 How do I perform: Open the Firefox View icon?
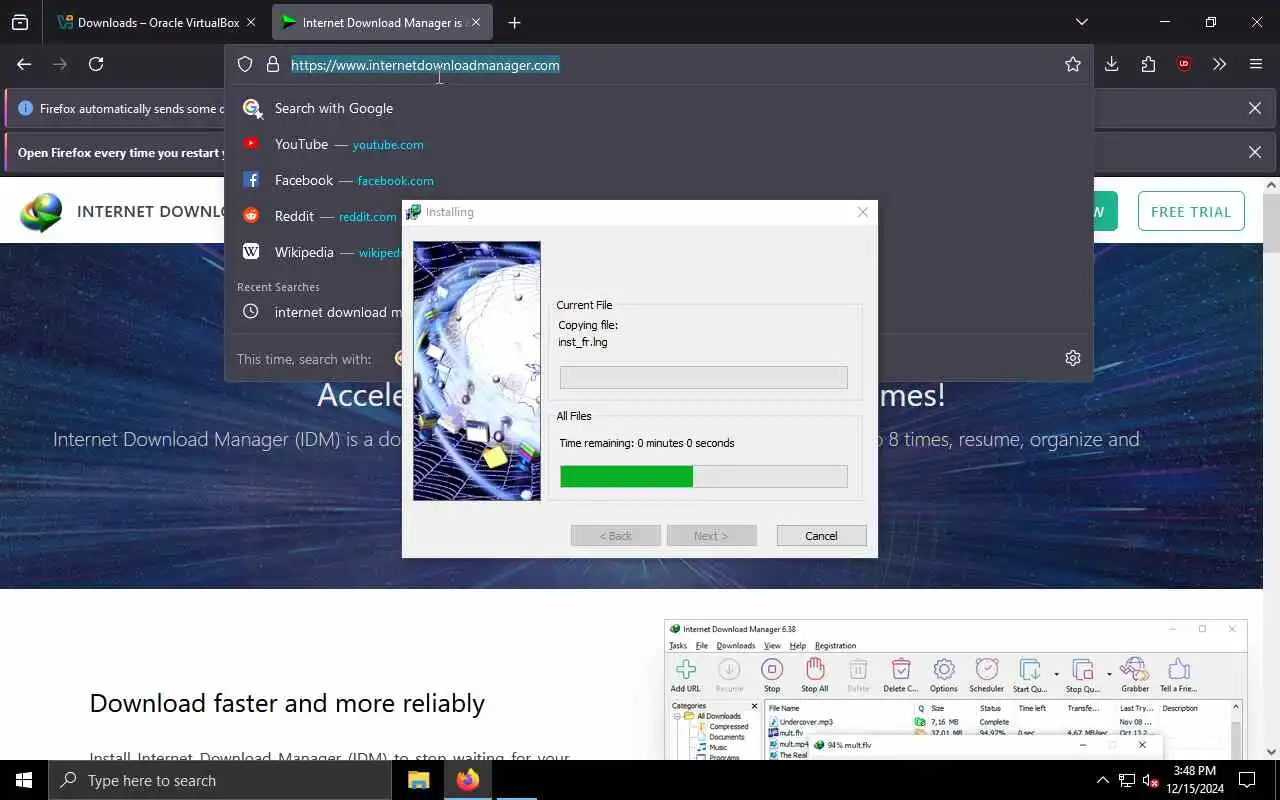(x=20, y=22)
